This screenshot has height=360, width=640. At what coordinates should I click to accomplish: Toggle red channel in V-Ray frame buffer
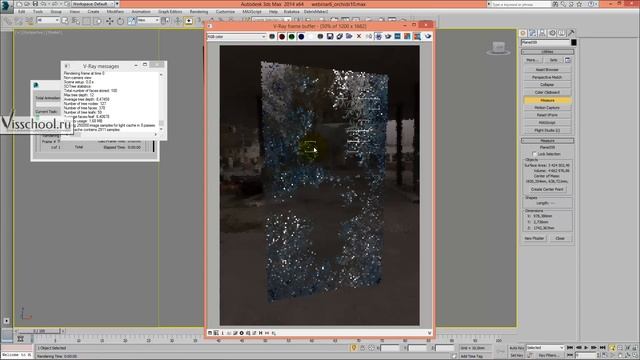(x=282, y=36)
